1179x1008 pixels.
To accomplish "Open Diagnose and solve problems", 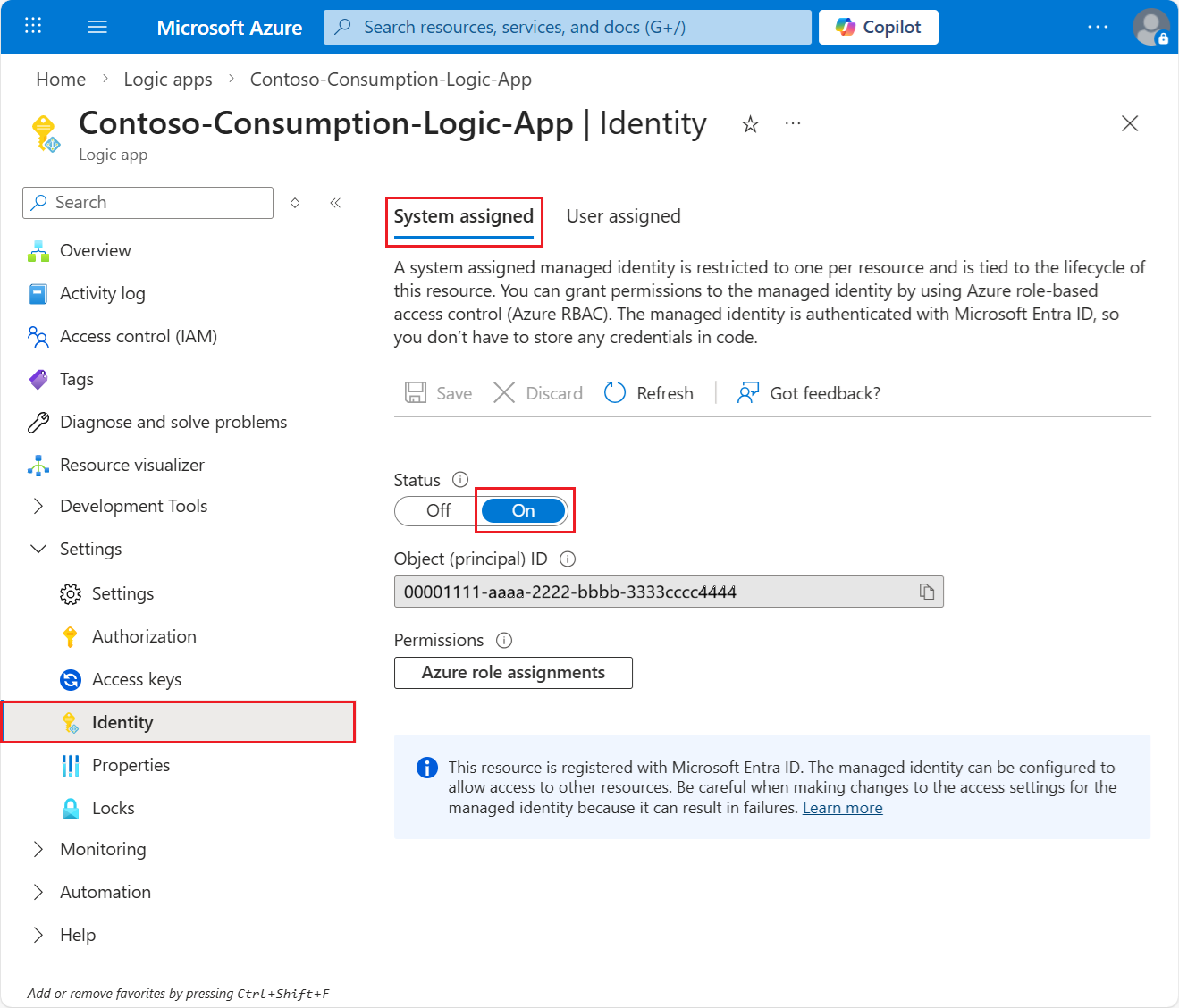I will (x=173, y=421).
